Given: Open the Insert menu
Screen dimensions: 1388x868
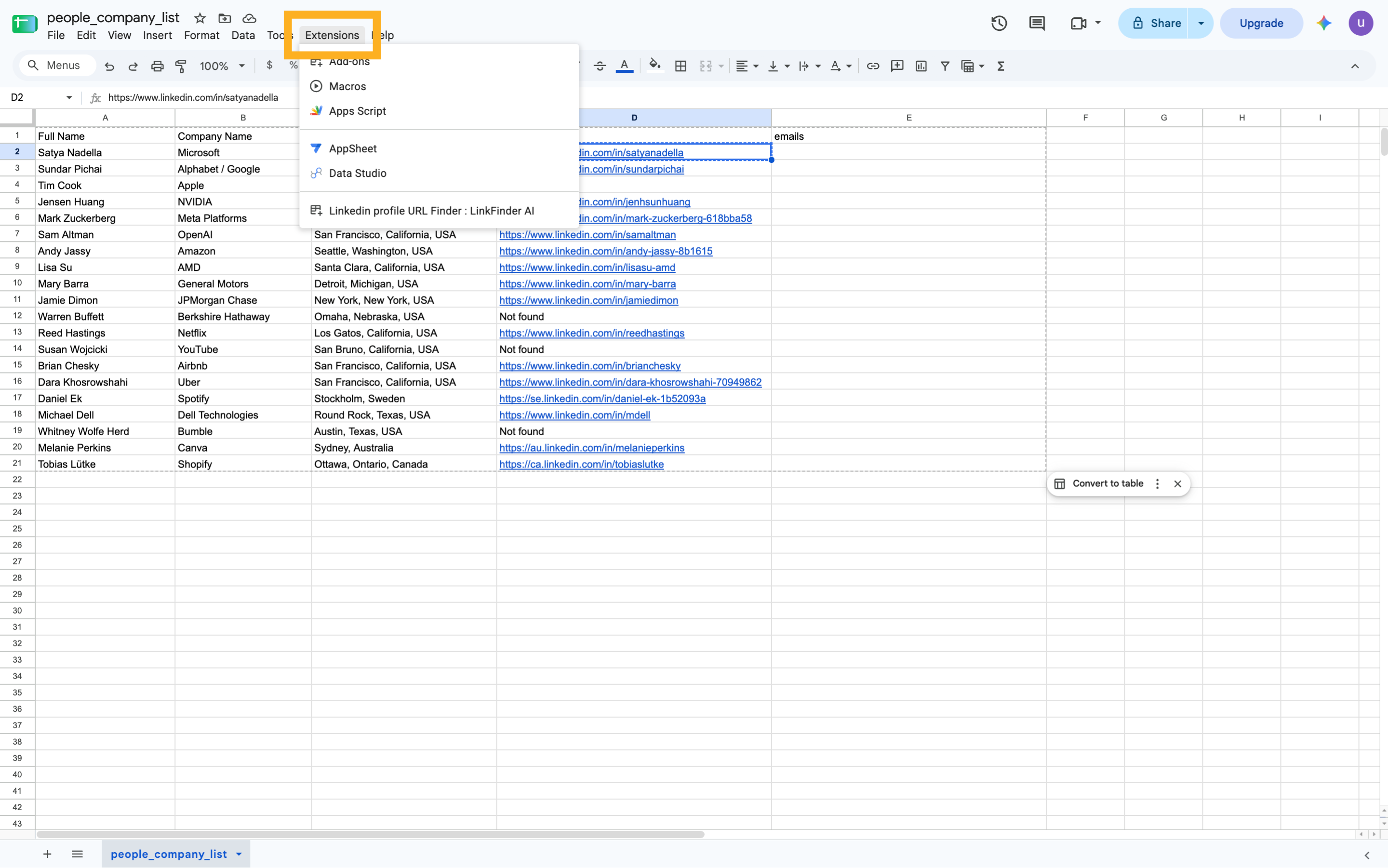Looking at the screenshot, I should click(157, 35).
